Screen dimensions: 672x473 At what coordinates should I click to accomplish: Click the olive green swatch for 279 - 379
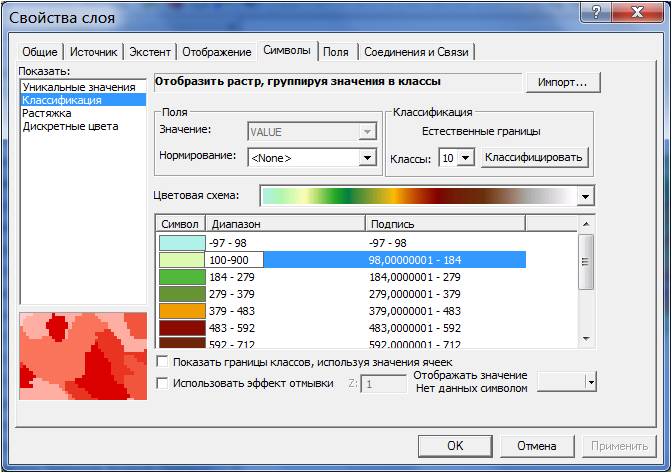click(182, 294)
